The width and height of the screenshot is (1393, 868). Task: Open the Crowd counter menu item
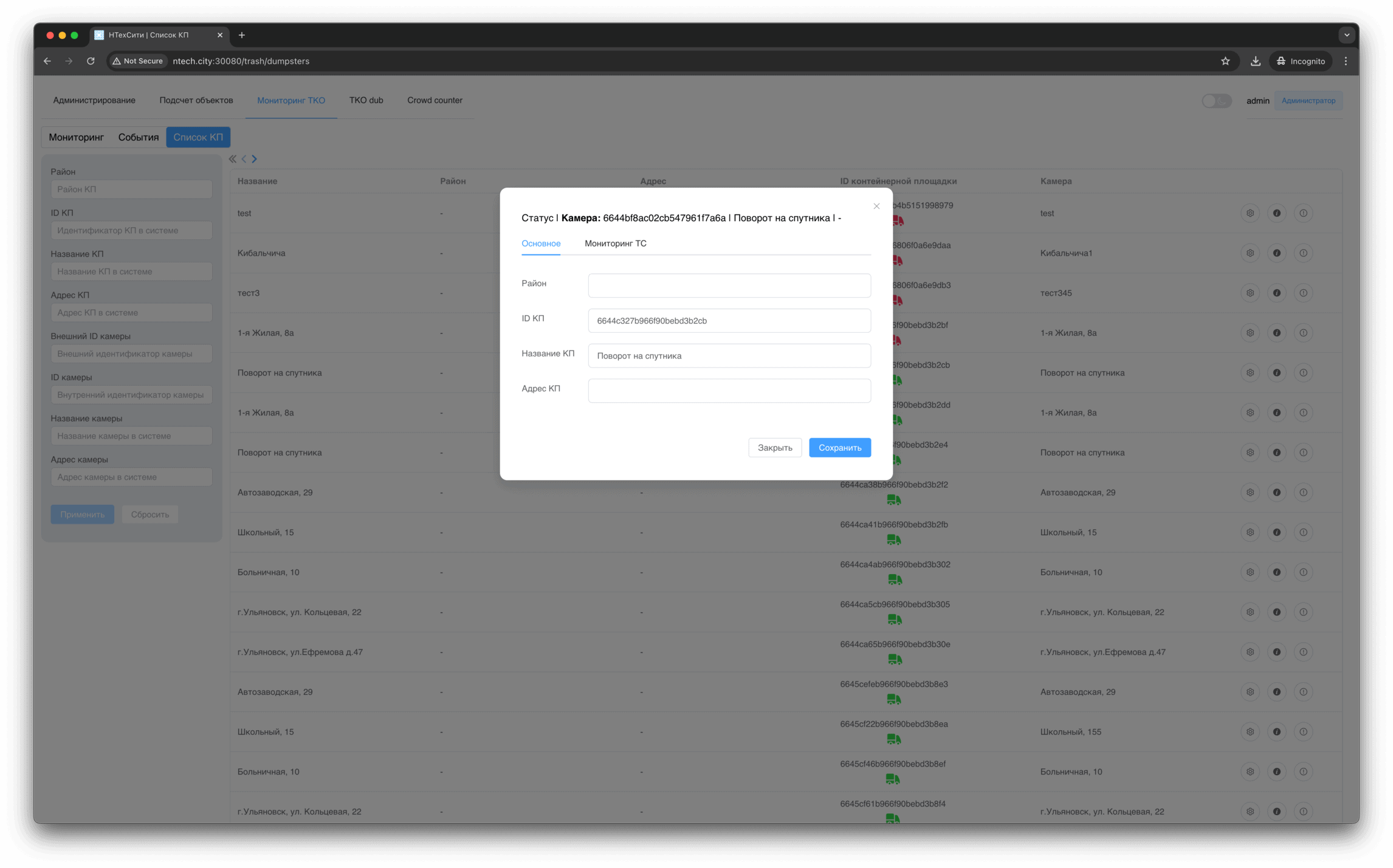(435, 100)
